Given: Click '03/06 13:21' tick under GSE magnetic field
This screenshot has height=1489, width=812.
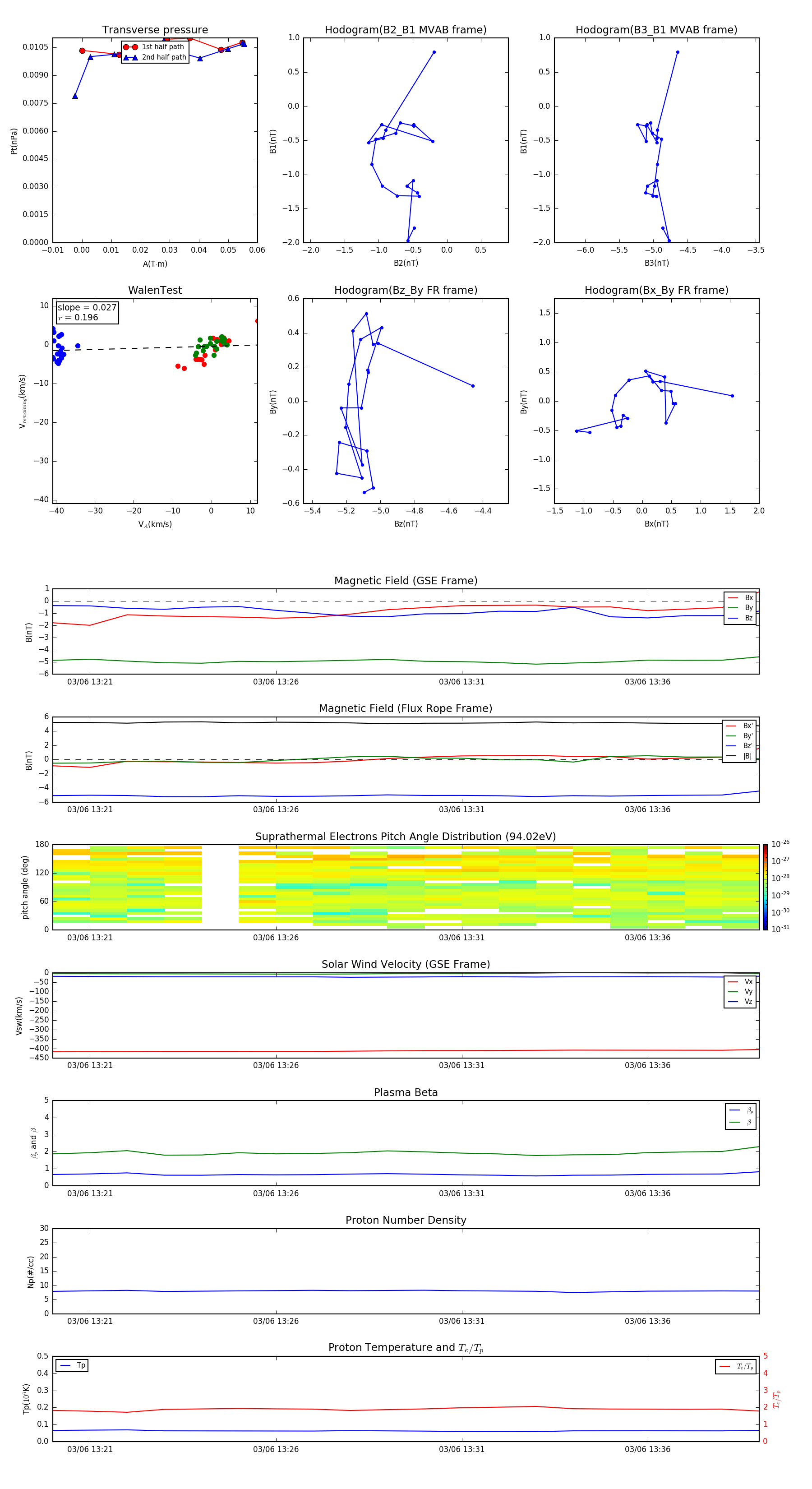Looking at the screenshot, I should (90, 681).
